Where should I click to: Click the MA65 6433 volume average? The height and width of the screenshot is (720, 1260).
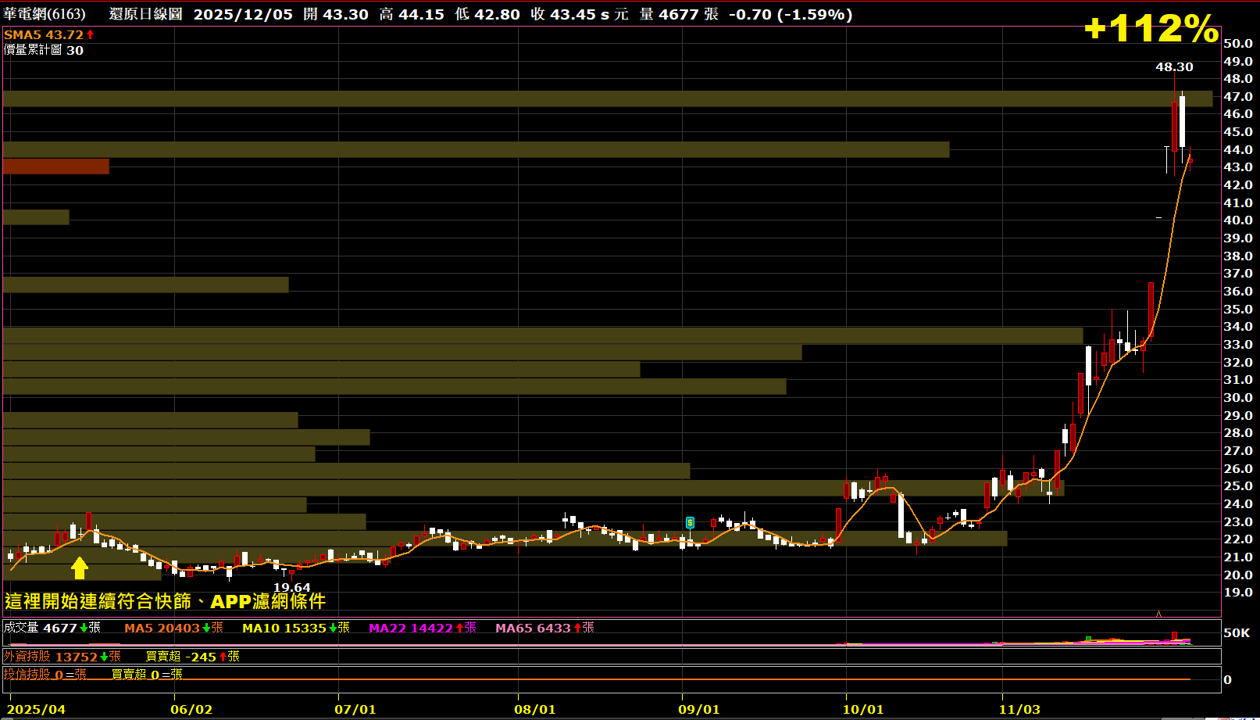coord(544,628)
